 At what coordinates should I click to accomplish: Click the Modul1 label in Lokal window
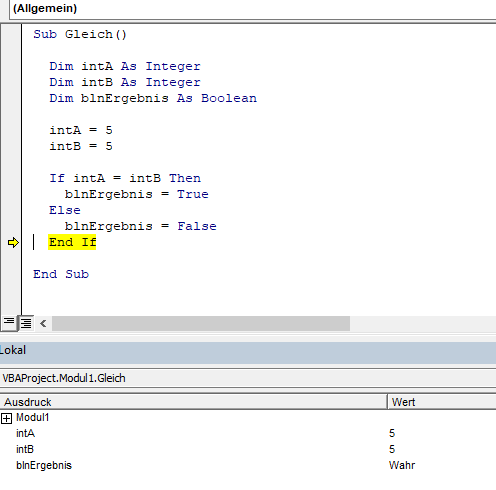pos(33,417)
